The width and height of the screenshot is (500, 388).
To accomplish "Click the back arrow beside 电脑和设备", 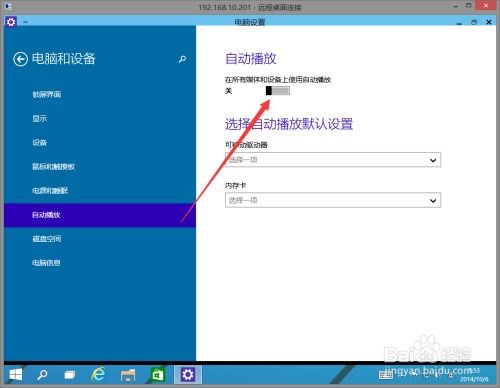I will point(20,60).
